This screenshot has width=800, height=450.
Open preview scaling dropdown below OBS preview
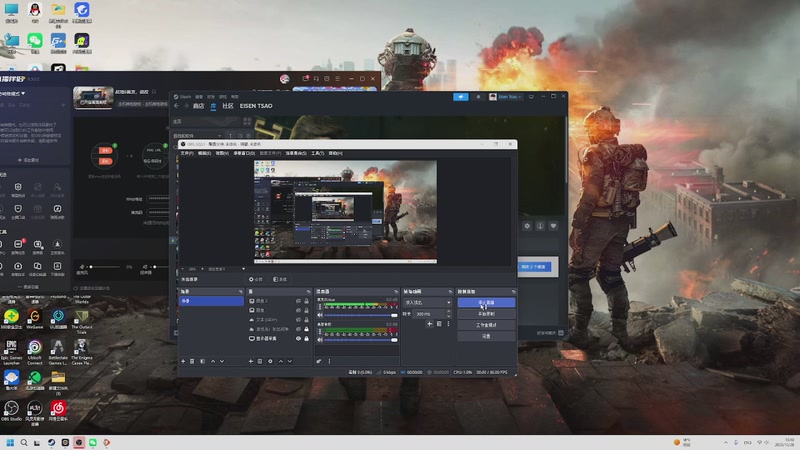[226, 269]
